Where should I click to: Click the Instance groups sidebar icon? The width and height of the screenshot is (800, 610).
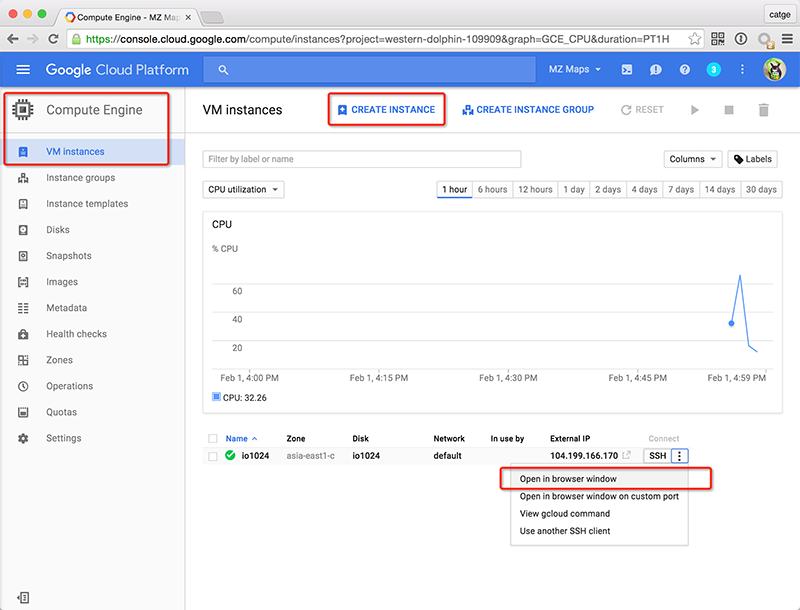(23, 178)
